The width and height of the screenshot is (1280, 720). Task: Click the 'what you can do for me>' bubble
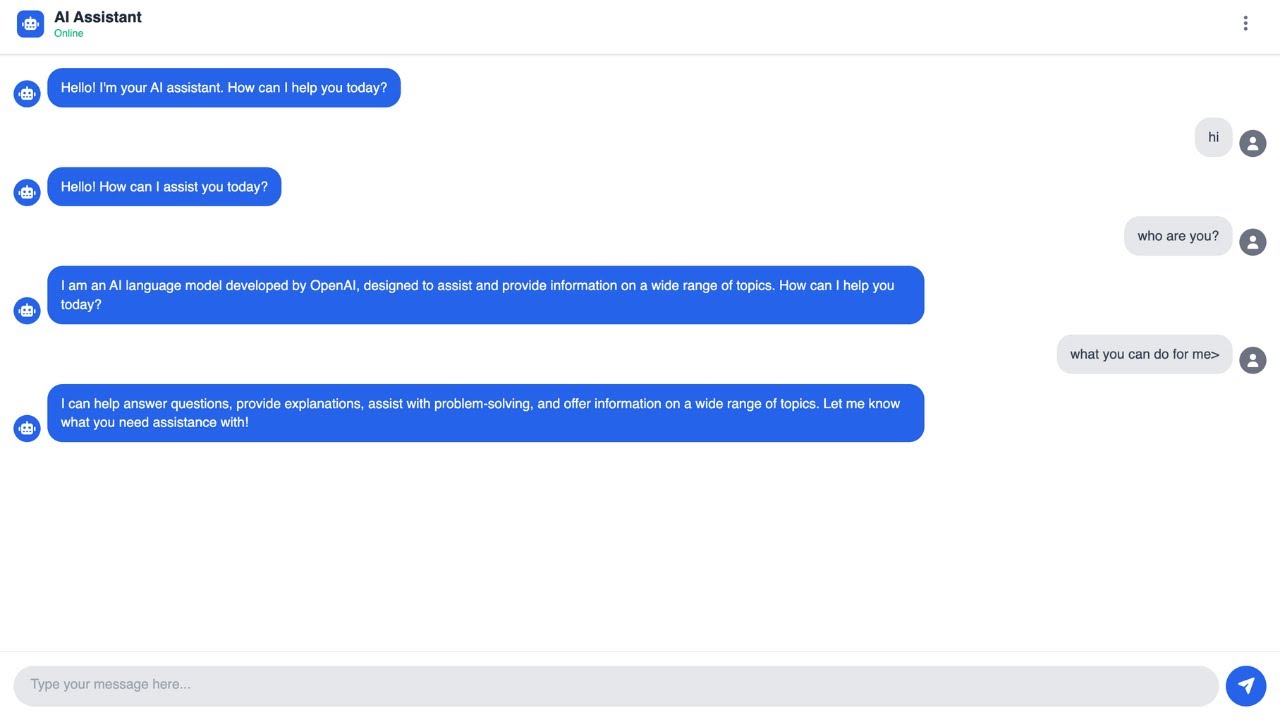tap(1144, 355)
